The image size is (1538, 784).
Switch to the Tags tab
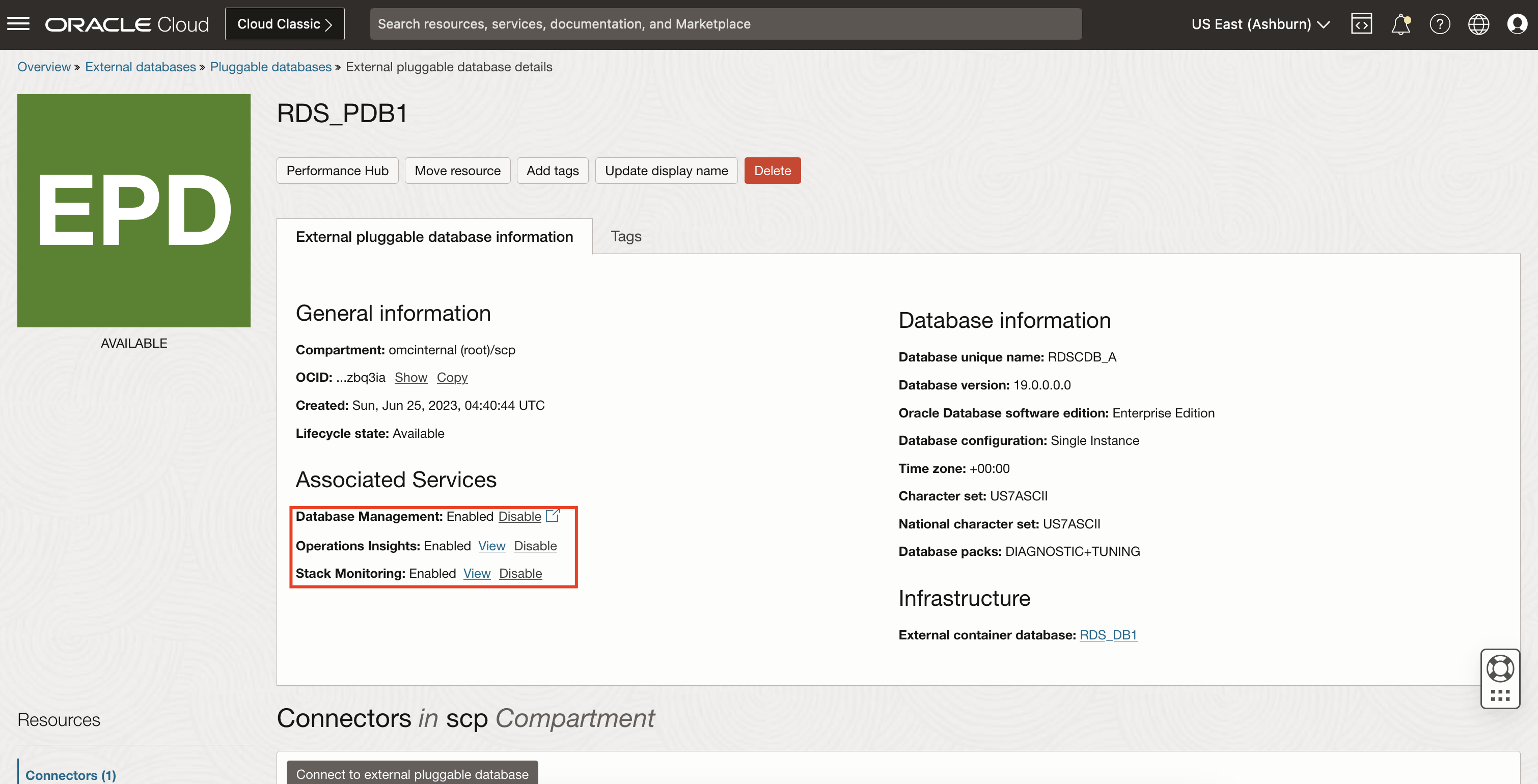coord(625,236)
